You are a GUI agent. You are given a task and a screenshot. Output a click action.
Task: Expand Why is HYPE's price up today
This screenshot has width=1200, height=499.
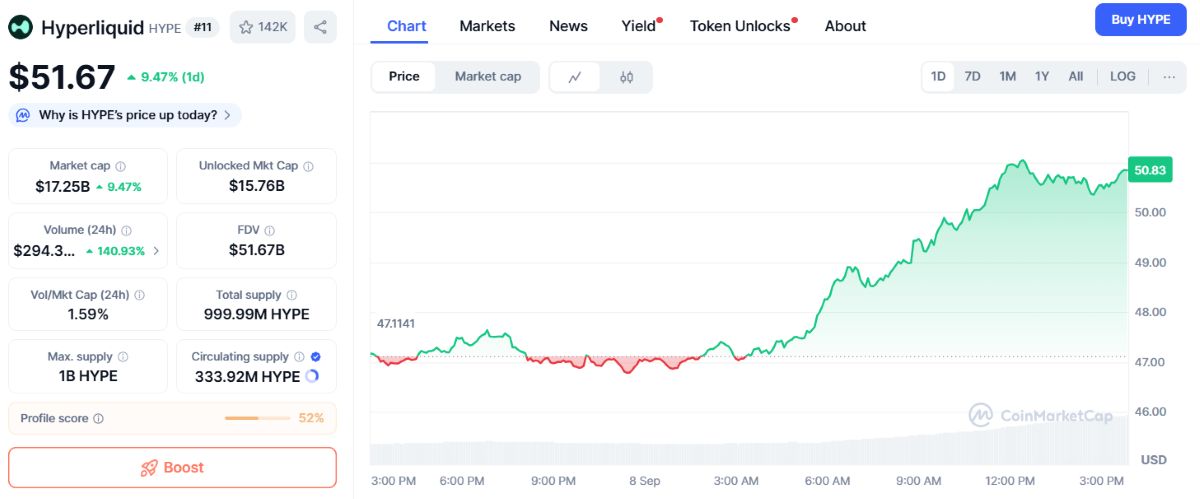coord(125,115)
